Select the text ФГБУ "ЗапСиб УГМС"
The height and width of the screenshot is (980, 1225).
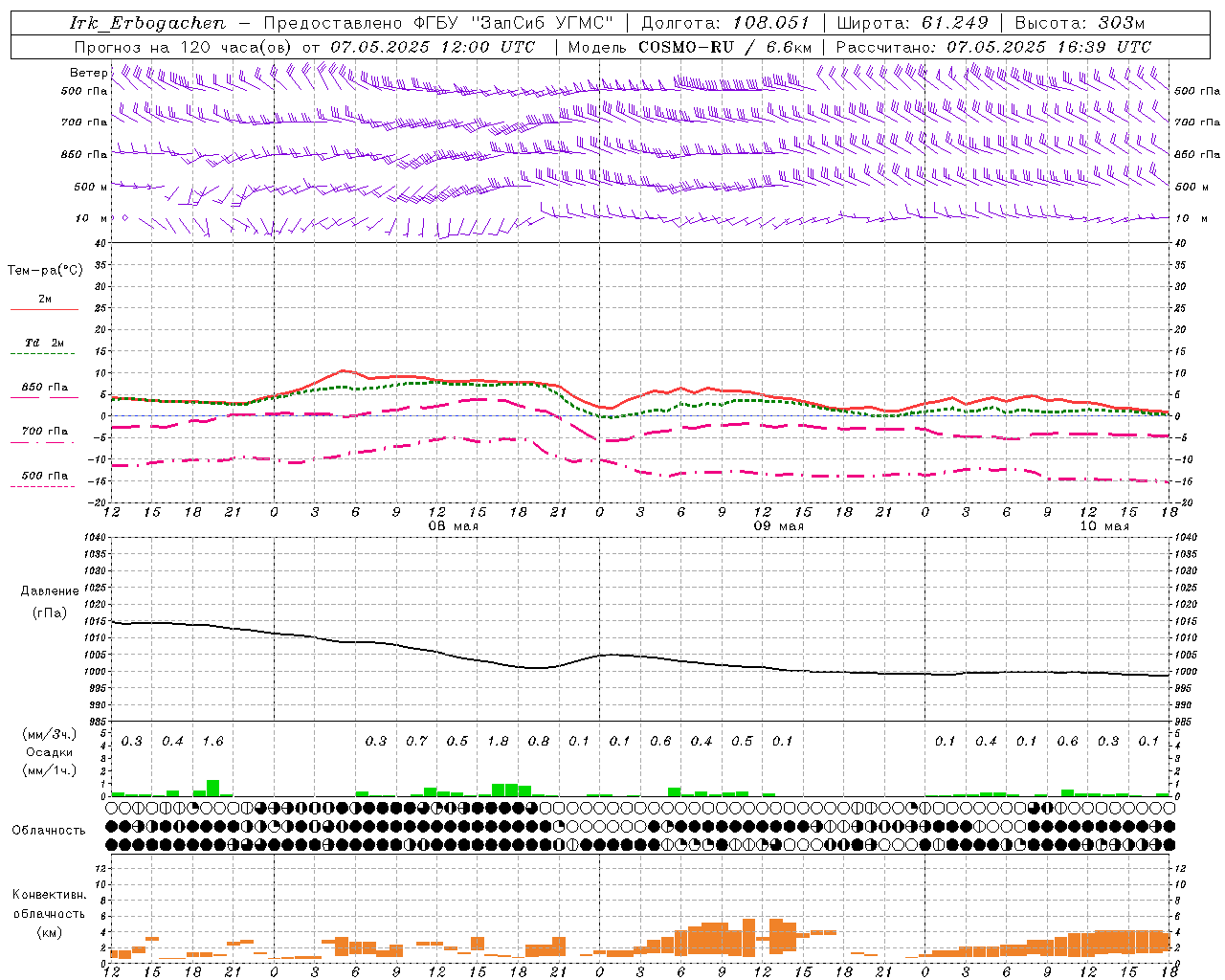click(x=515, y=23)
